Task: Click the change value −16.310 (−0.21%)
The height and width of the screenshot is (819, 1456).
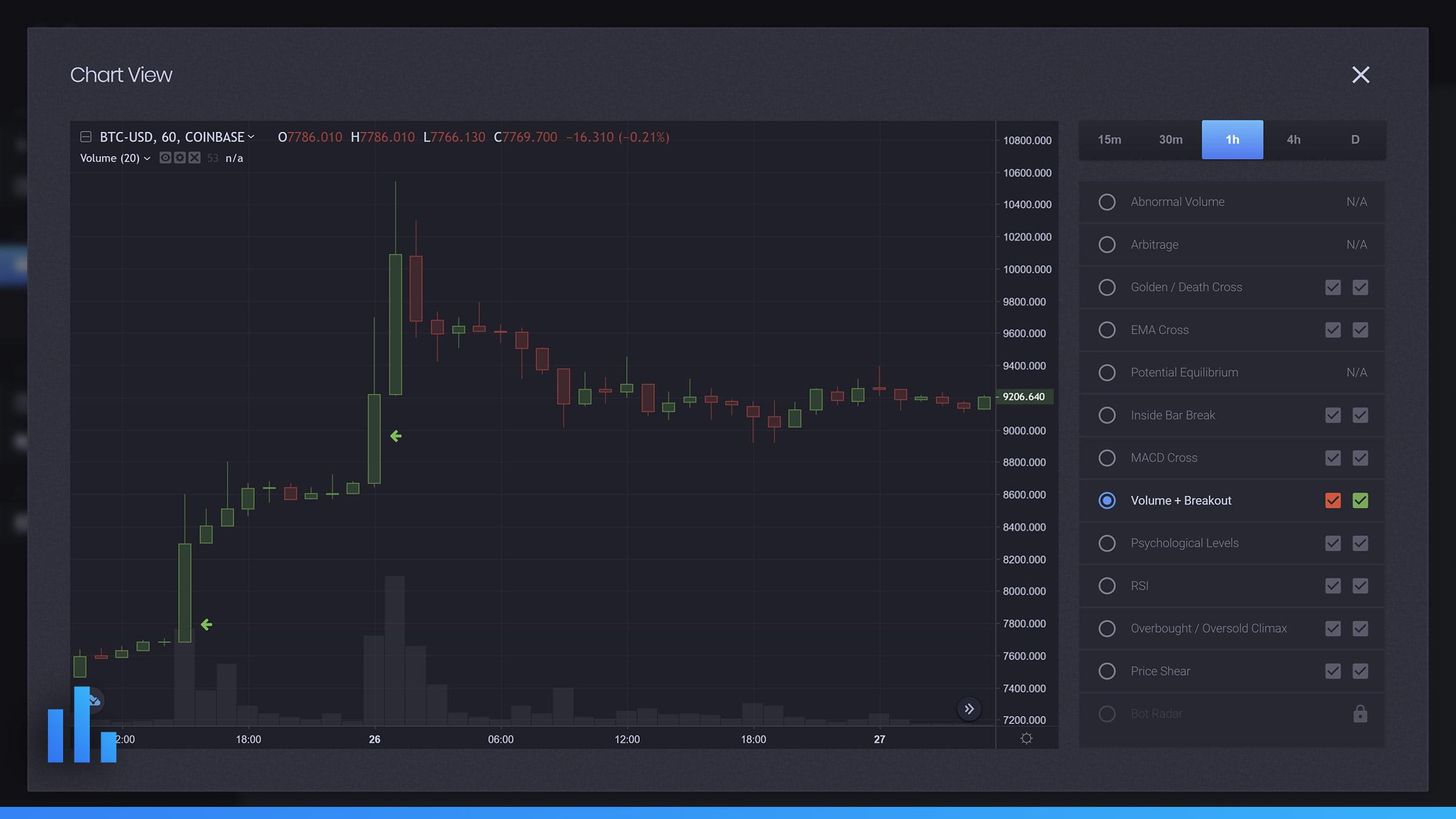Action: (x=618, y=137)
